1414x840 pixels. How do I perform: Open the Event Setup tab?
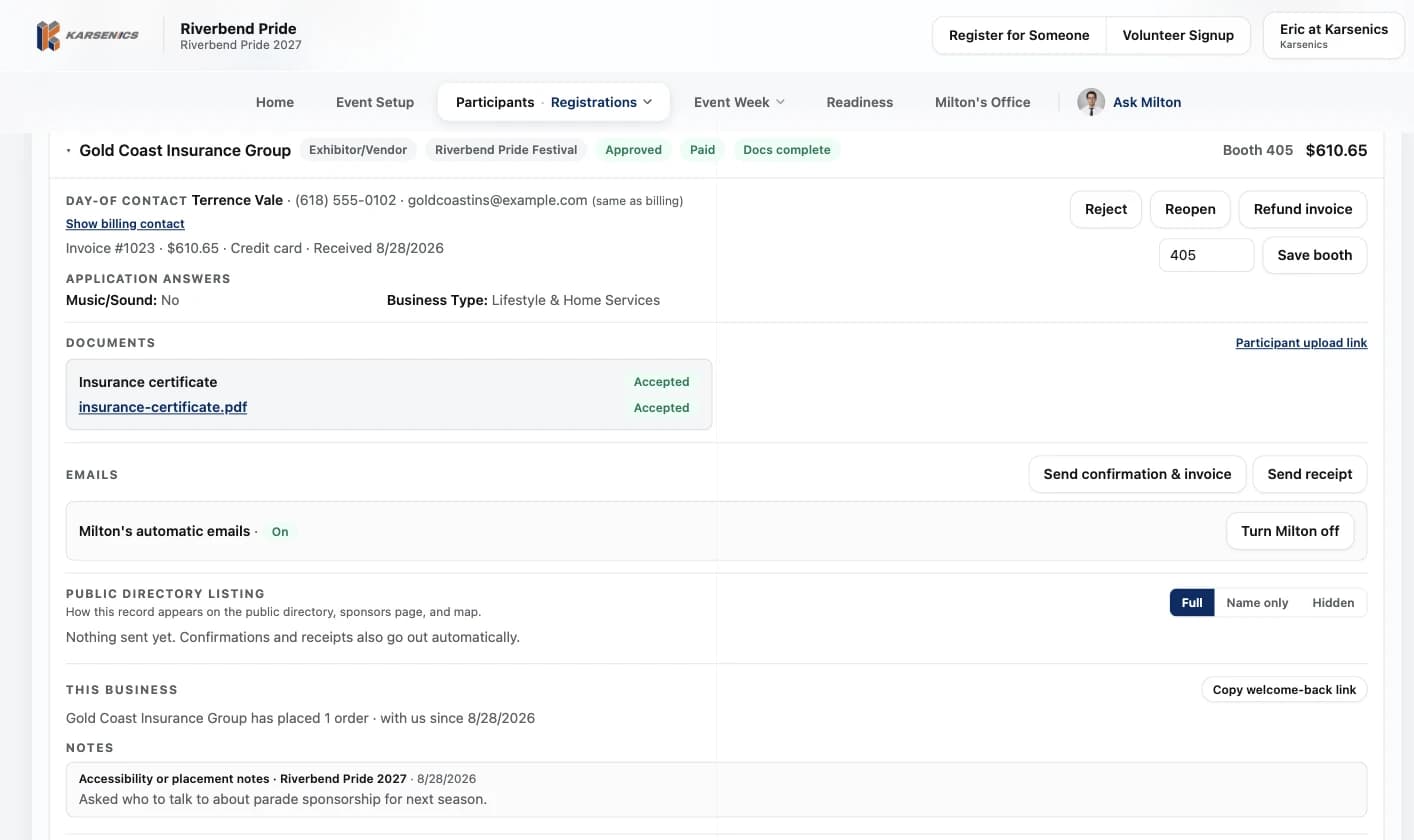pyautogui.click(x=375, y=102)
